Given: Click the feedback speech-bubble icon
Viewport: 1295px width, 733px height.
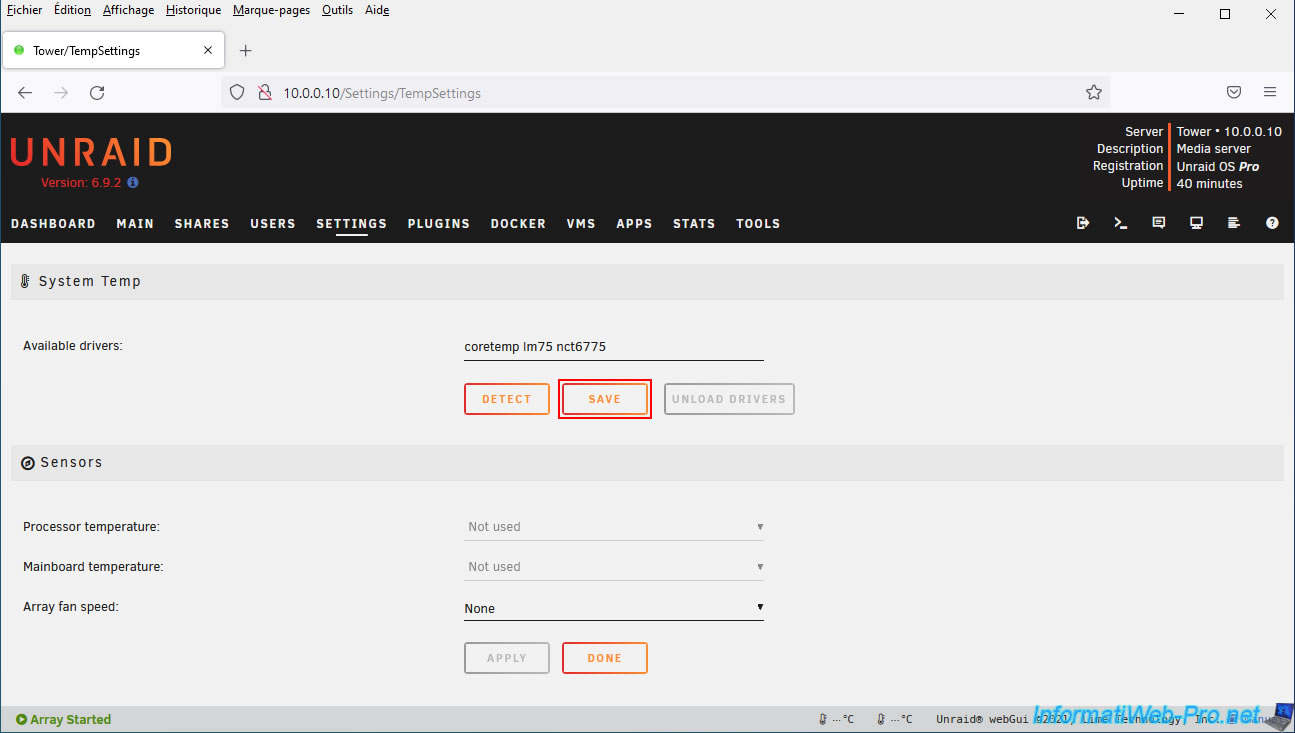Looking at the screenshot, I should (x=1158, y=223).
